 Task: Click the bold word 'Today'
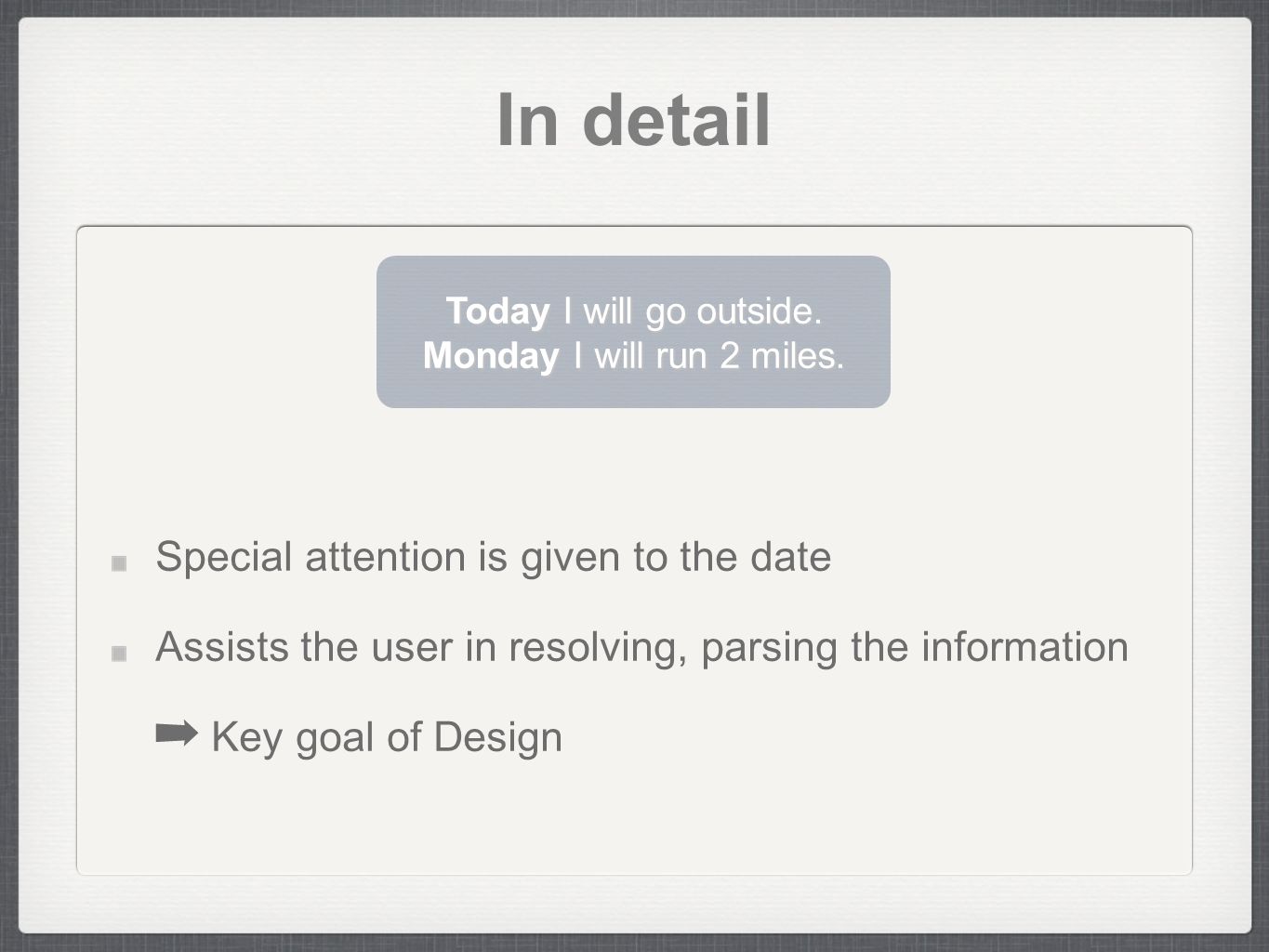click(x=498, y=311)
